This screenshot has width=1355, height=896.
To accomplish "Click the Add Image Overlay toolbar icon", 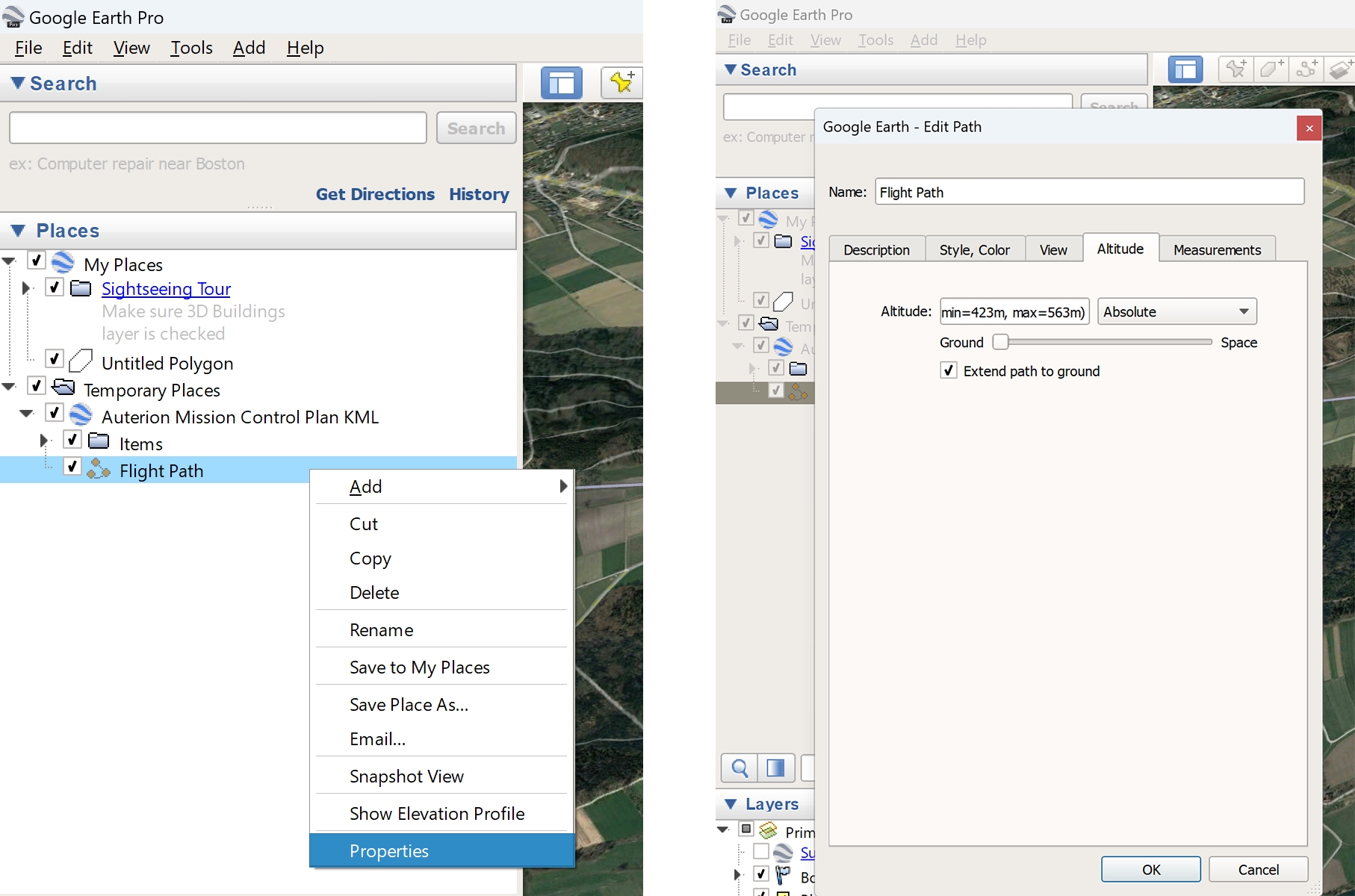I will pos(1341,69).
